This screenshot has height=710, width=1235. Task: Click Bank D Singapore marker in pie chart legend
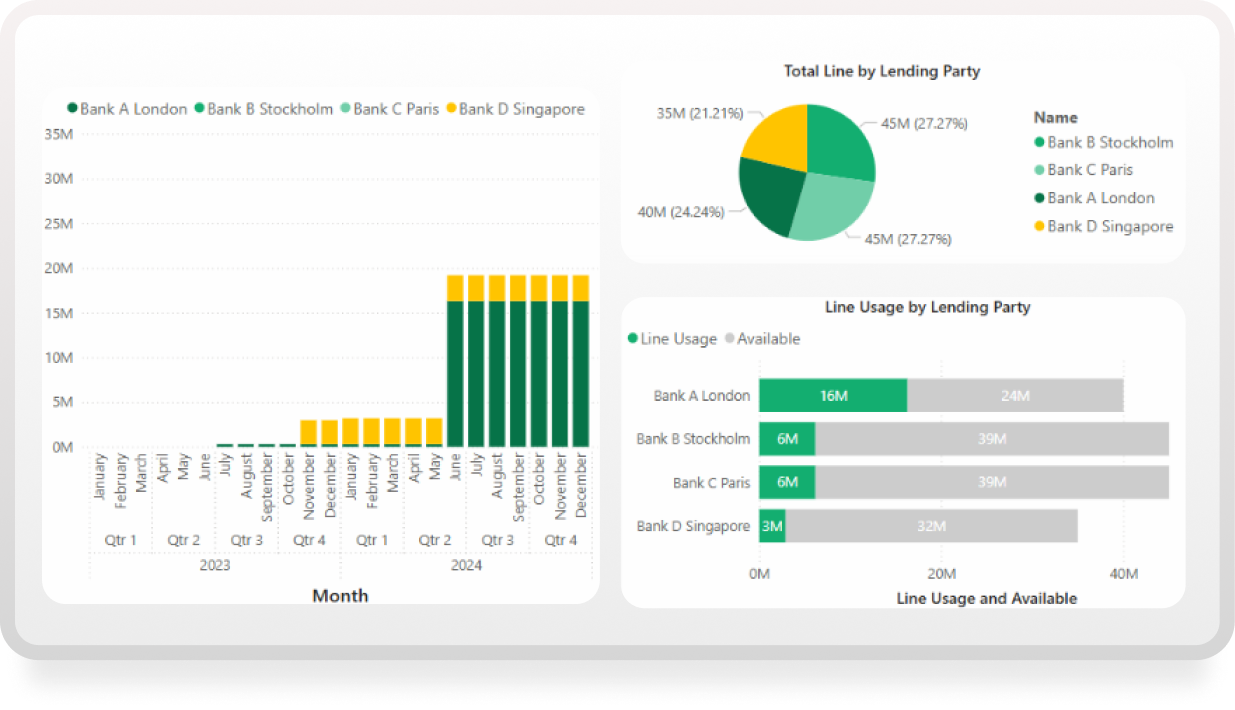(1039, 227)
